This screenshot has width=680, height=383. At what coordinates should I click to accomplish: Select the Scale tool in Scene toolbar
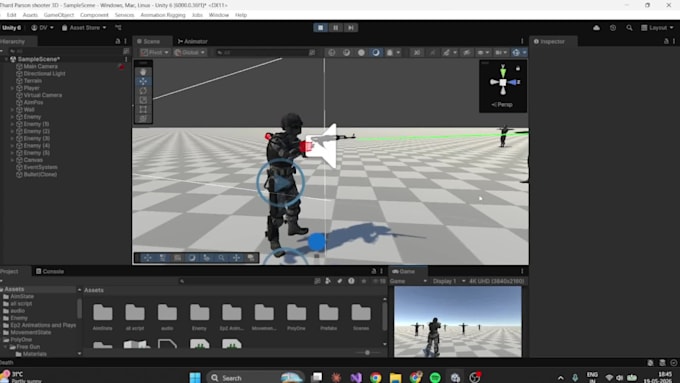click(x=143, y=100)
